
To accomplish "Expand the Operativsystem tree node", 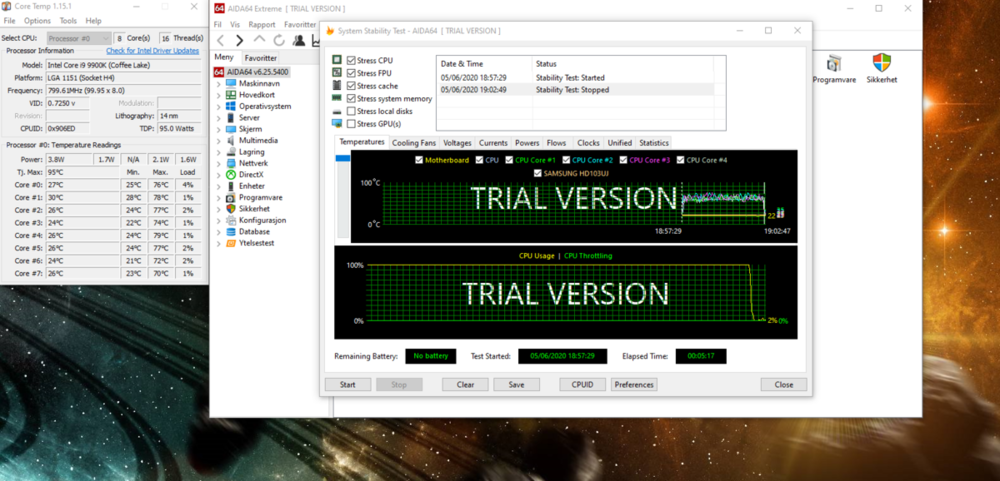I will pyautogui.click(x=219, y=107).
